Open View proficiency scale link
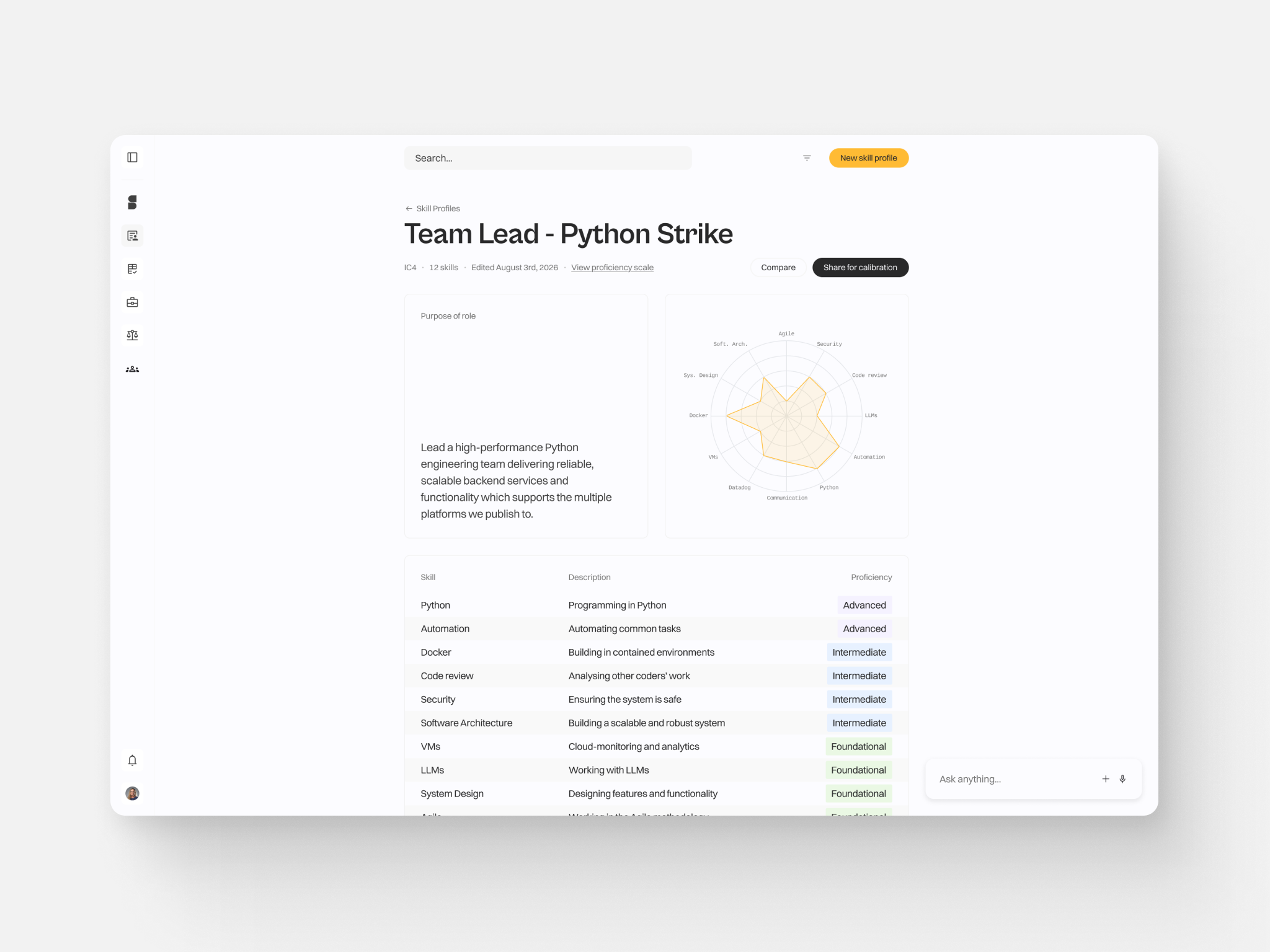1270x952 pixels. tap(612, 268)
